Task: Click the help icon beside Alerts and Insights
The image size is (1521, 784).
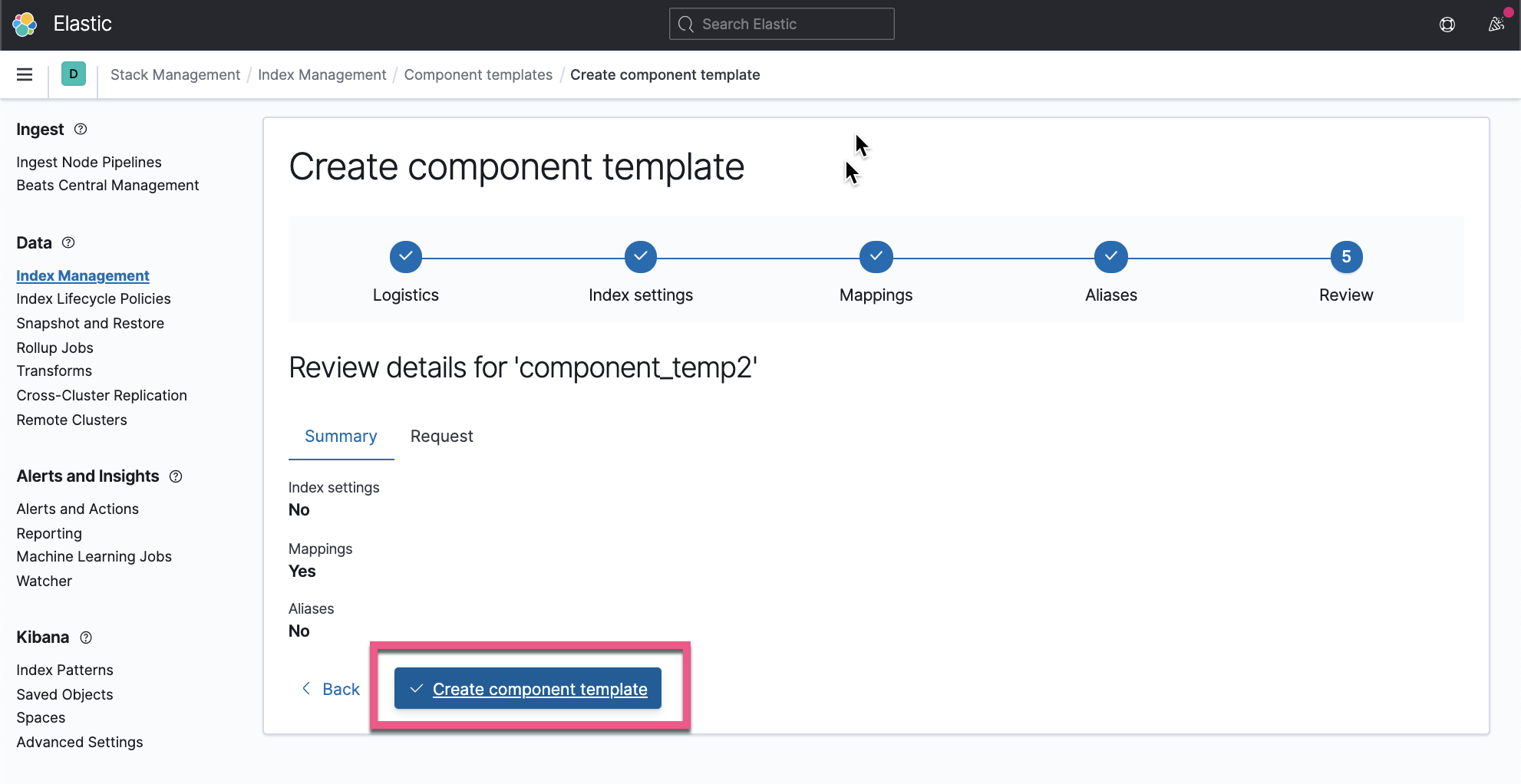Action: tap(175, 476)
